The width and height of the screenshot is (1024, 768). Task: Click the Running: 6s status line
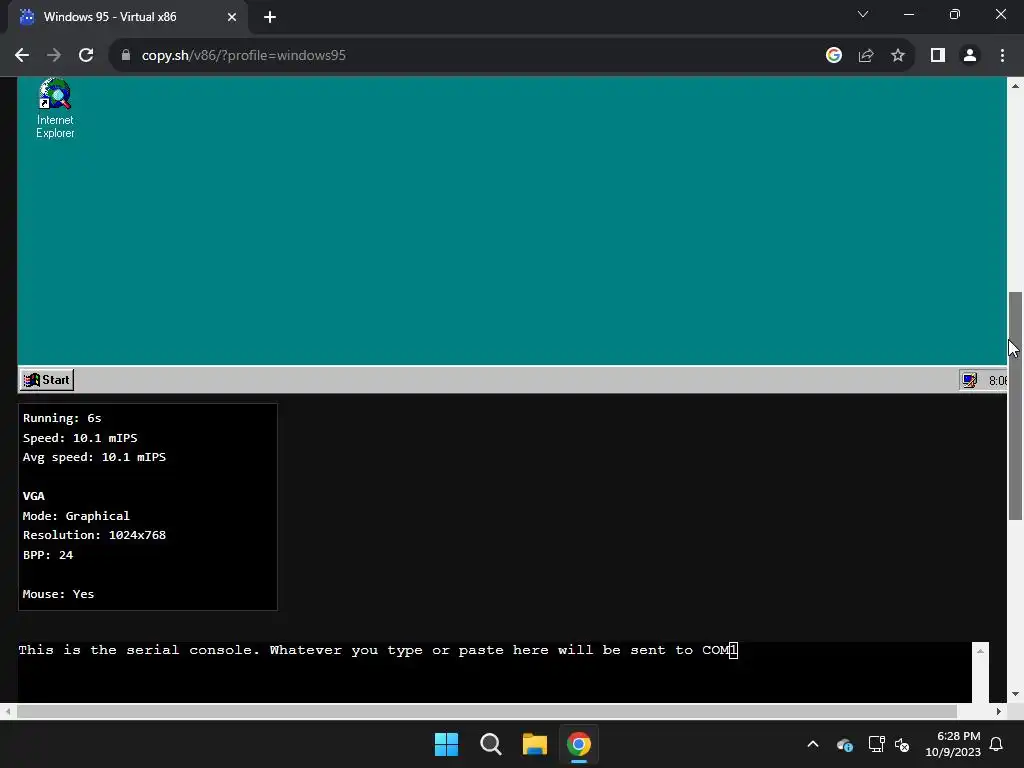pos(62,418)
